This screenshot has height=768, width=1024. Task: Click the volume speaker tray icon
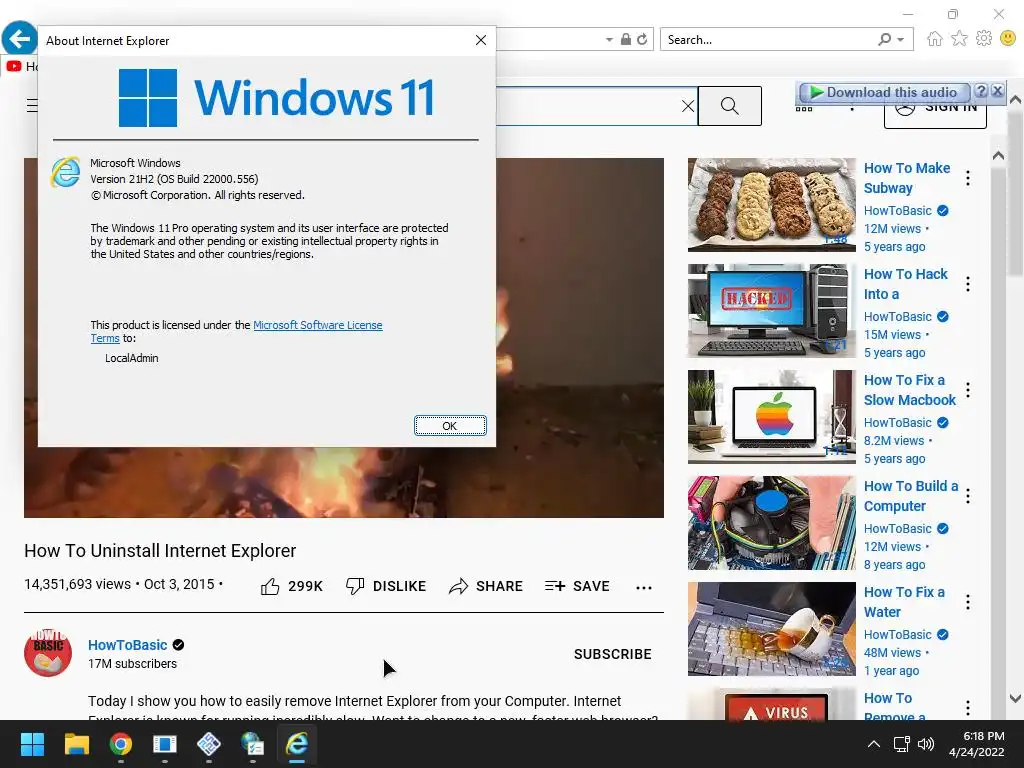925,744
